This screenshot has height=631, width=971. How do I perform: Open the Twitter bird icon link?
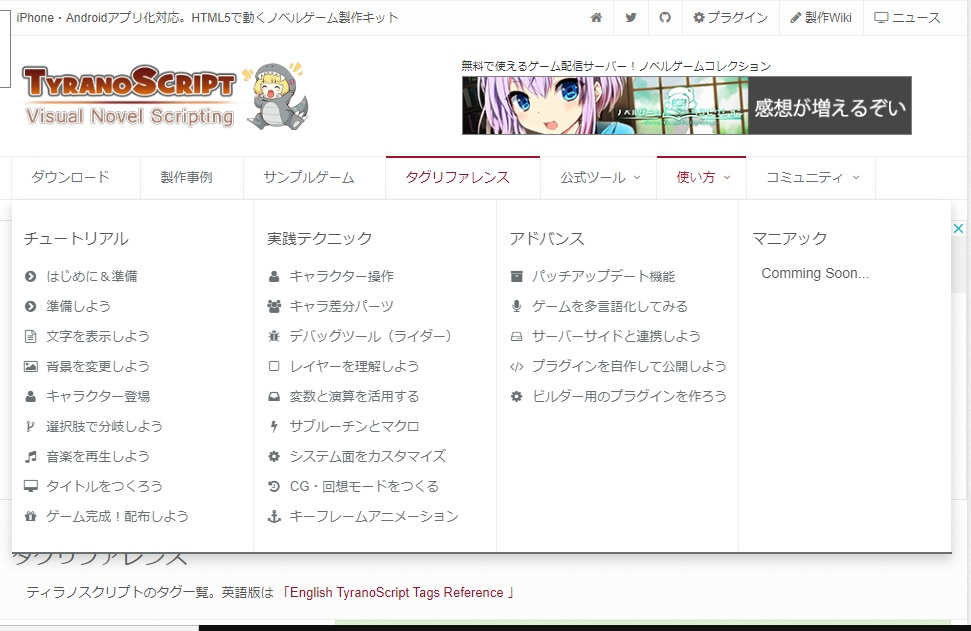[630, 17]
